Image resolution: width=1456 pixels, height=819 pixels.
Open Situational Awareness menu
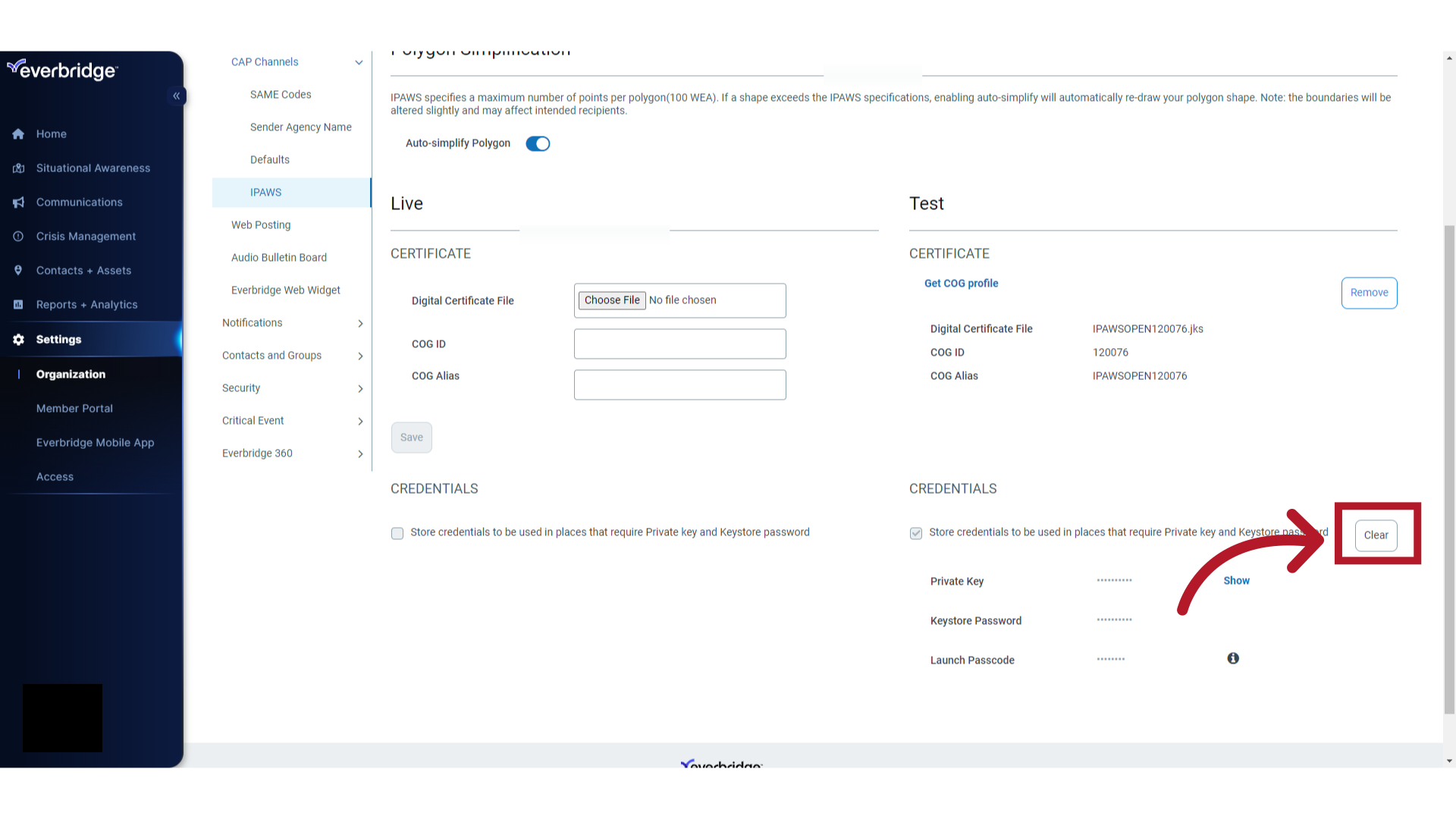click(x=93, y=168)
